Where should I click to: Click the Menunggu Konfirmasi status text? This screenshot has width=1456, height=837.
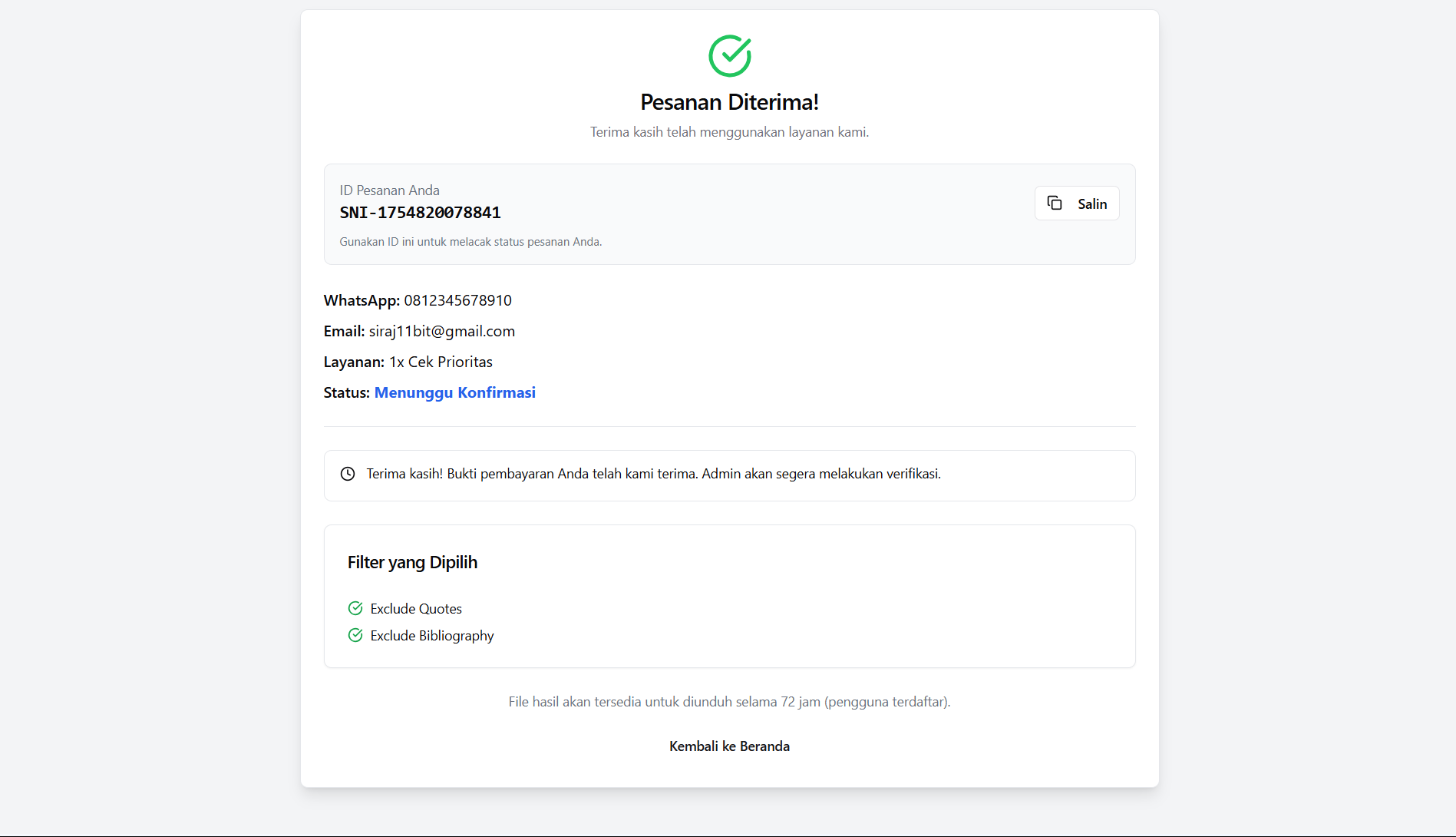pyautogui.click(x=454, y=392)
